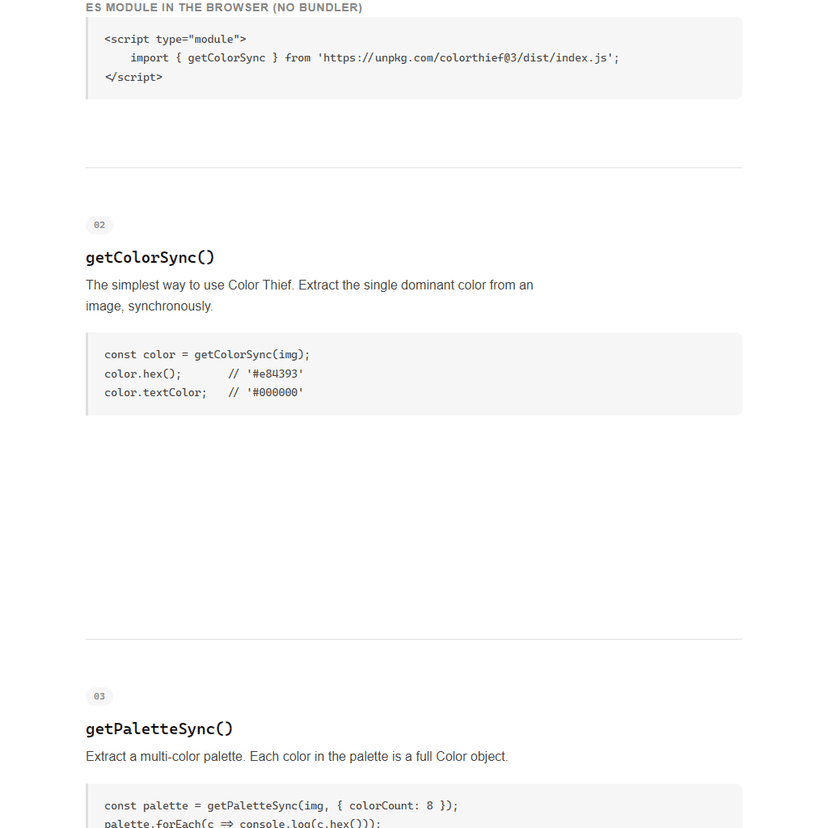Click the opening script type="module" line
The width and height of the screenshot is (828, 828).
(x=175, y=39)
